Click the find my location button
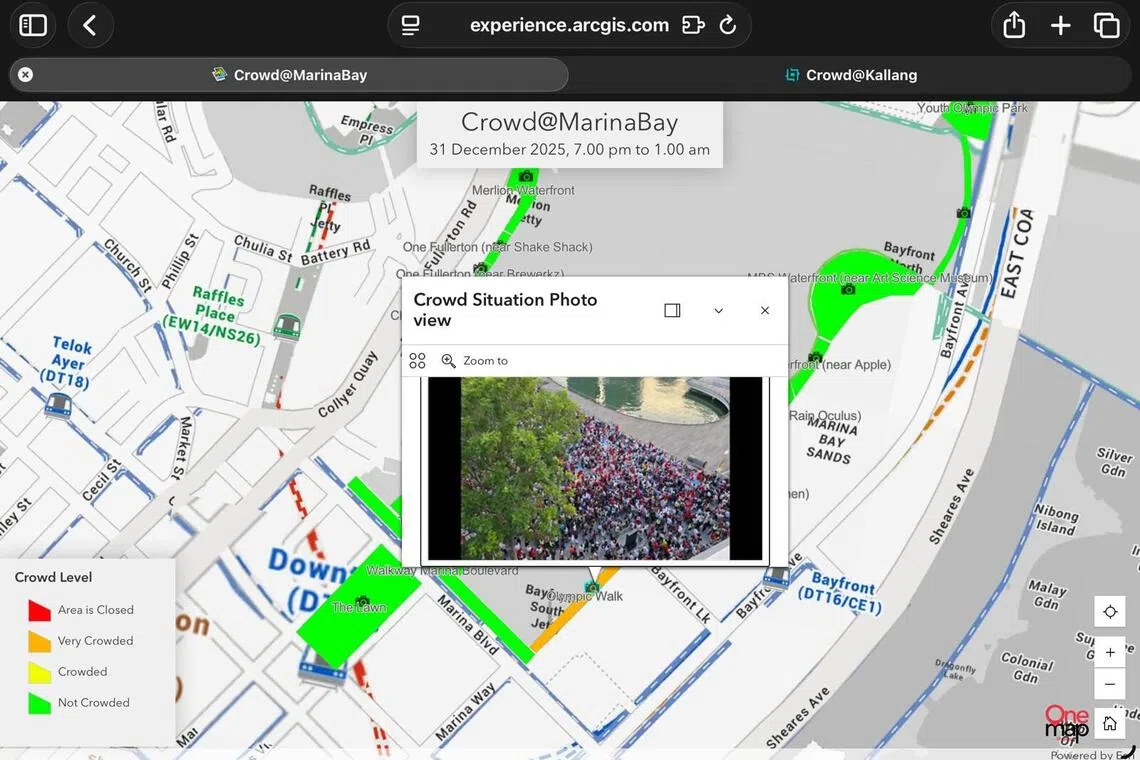The image size is (1140, 760). coord(1110,612)
